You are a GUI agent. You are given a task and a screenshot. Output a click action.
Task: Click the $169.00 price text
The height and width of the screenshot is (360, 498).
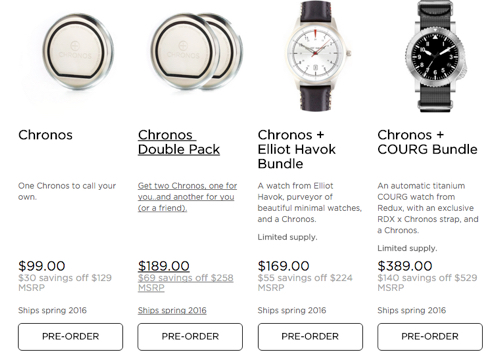[284, 266]
